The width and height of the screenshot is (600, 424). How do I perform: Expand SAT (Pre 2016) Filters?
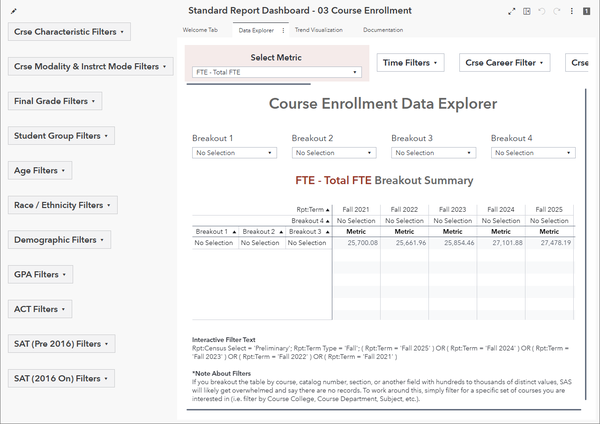[62, 344]
